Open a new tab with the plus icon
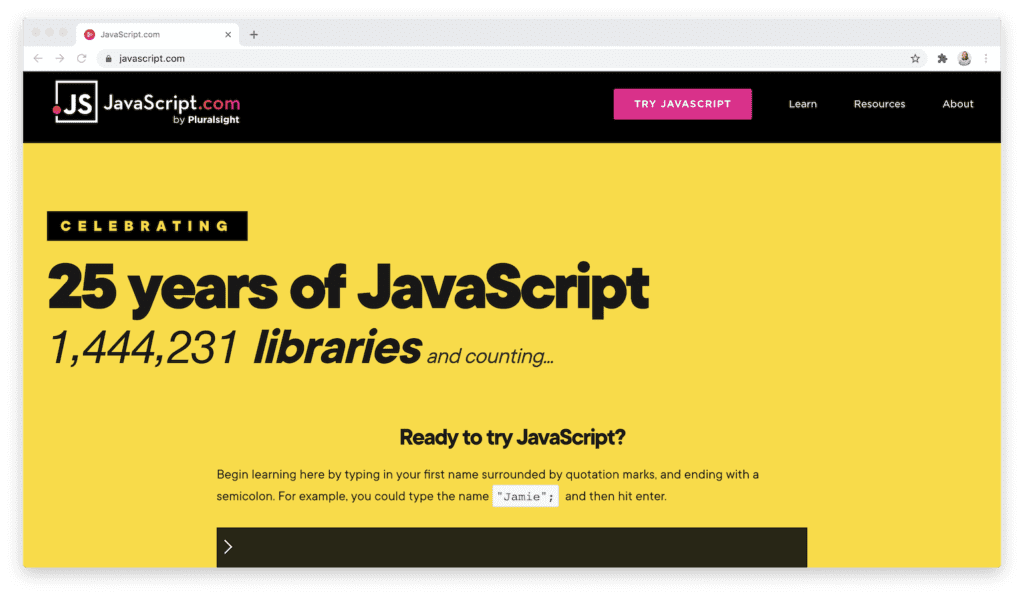 254,35
